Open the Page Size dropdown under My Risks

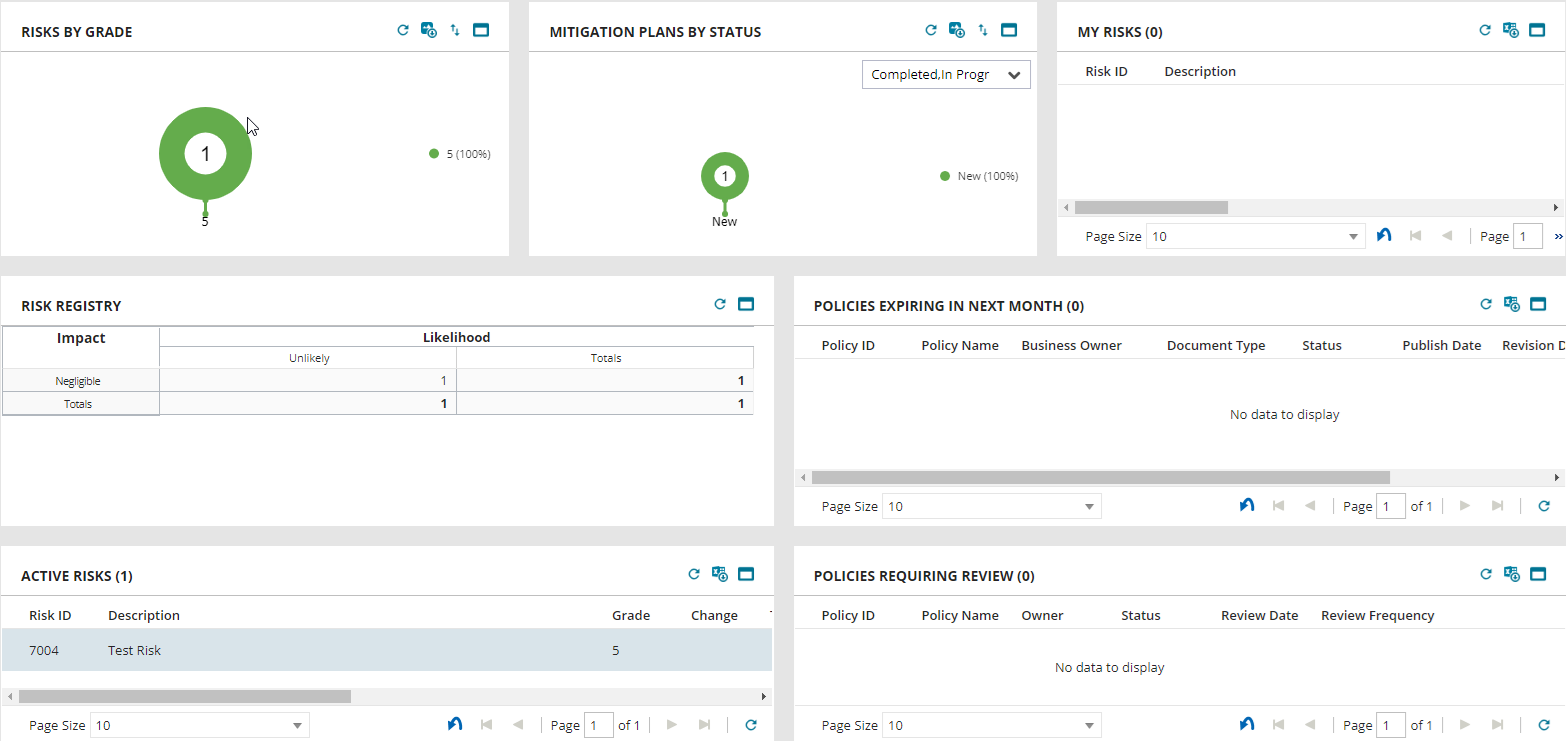click(1255, 235)
